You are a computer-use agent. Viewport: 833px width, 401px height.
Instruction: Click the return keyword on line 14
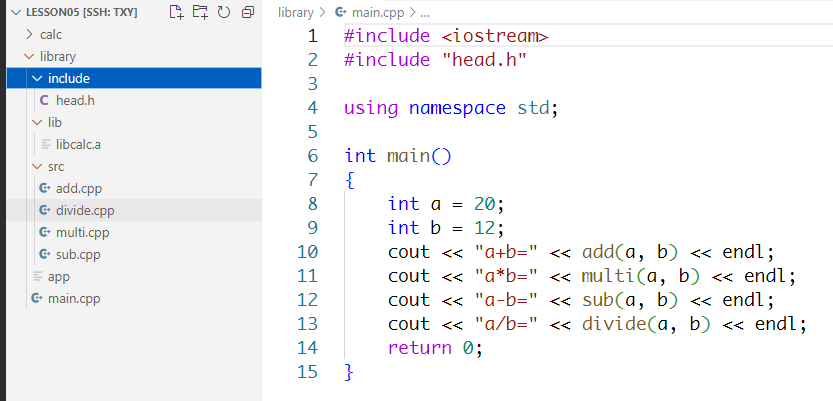pos(420,348)
